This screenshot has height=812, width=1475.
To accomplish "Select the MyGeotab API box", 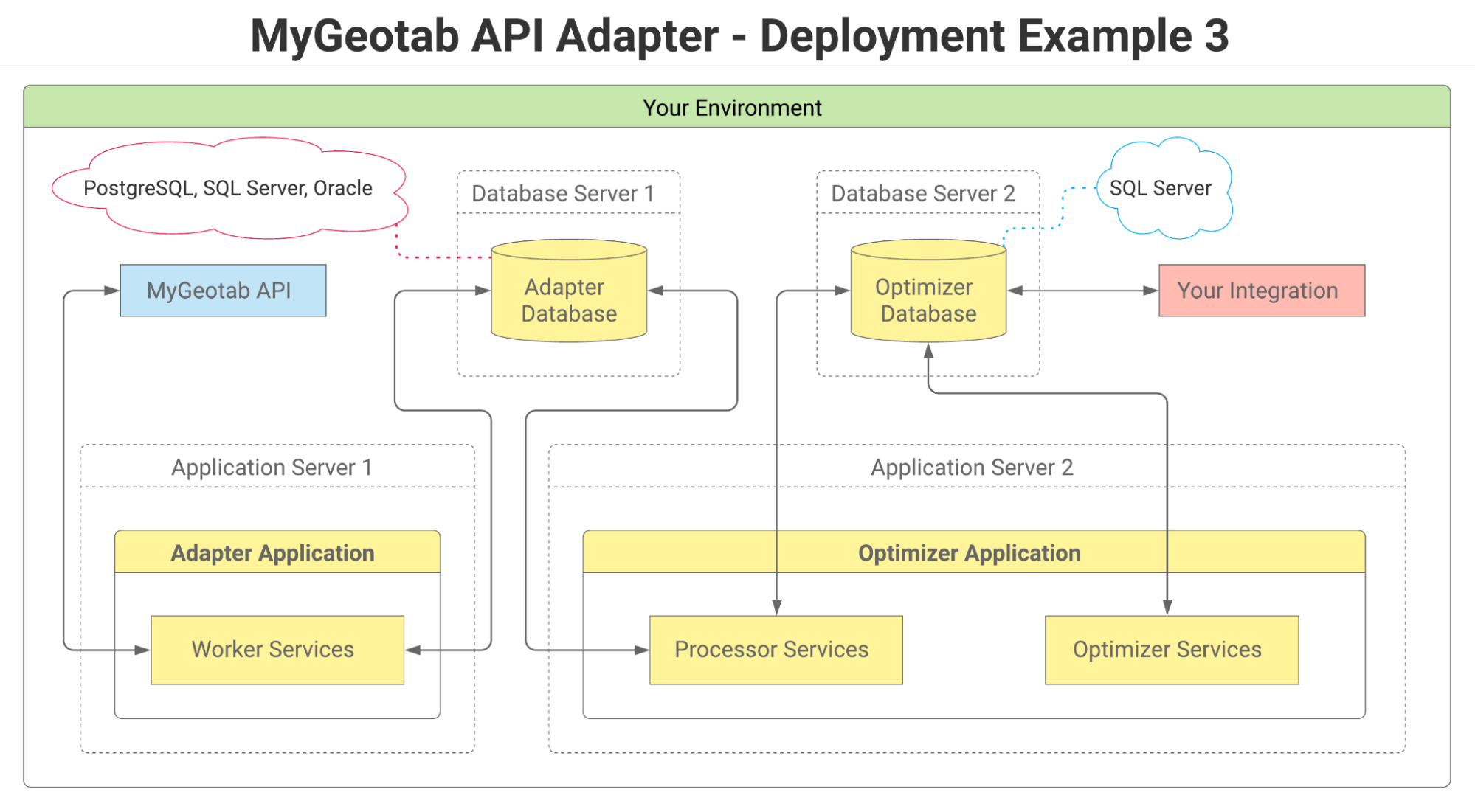I will [222, 290].
